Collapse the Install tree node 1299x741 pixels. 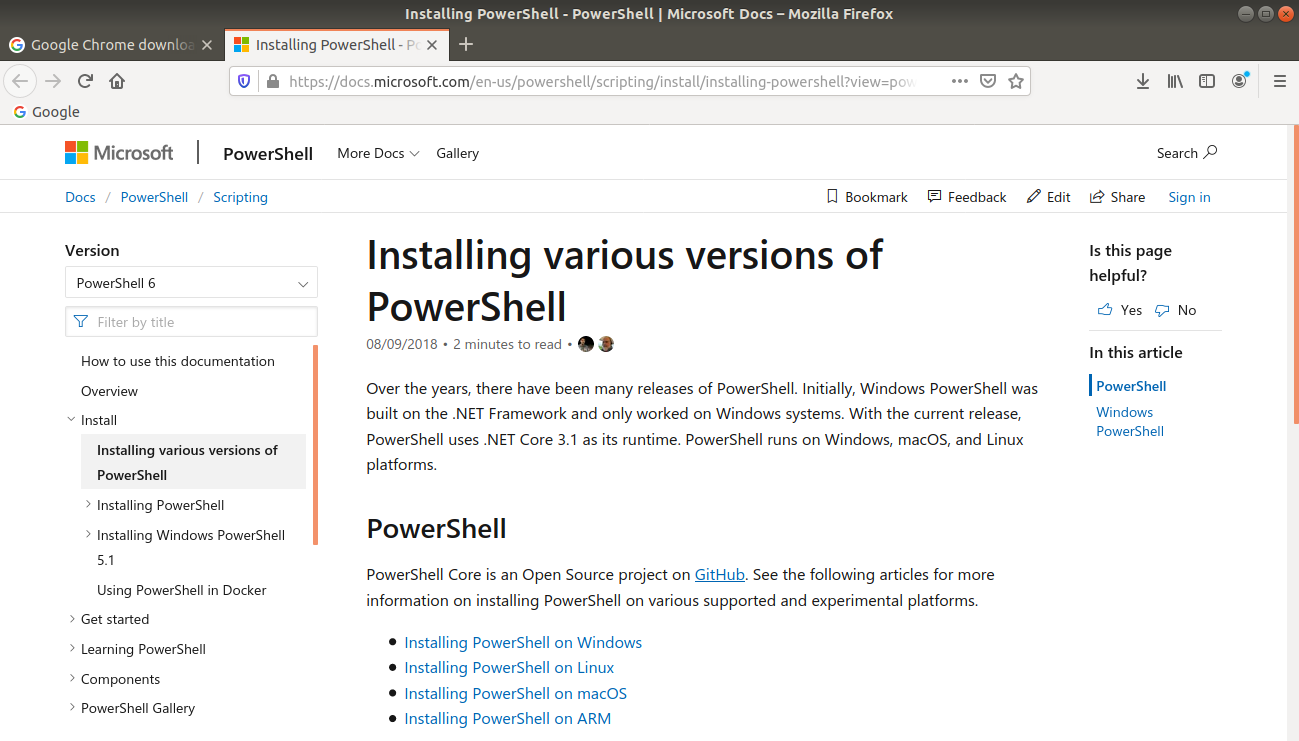tap(71, 420)
